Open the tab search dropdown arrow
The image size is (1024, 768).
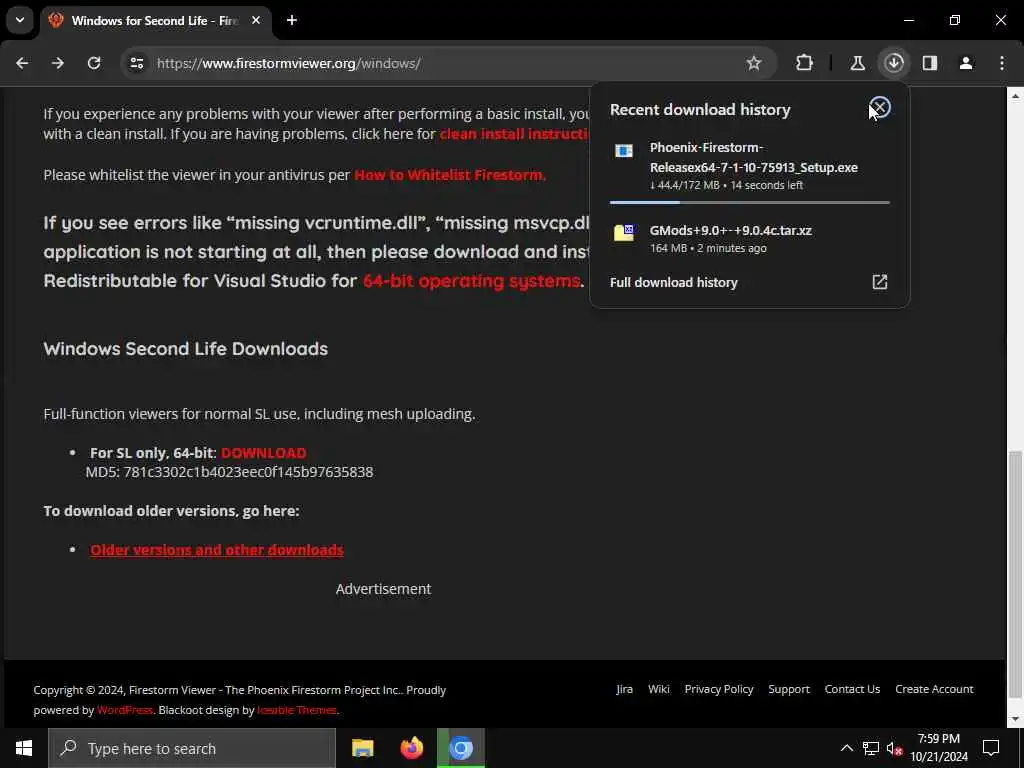pos(20,20)
